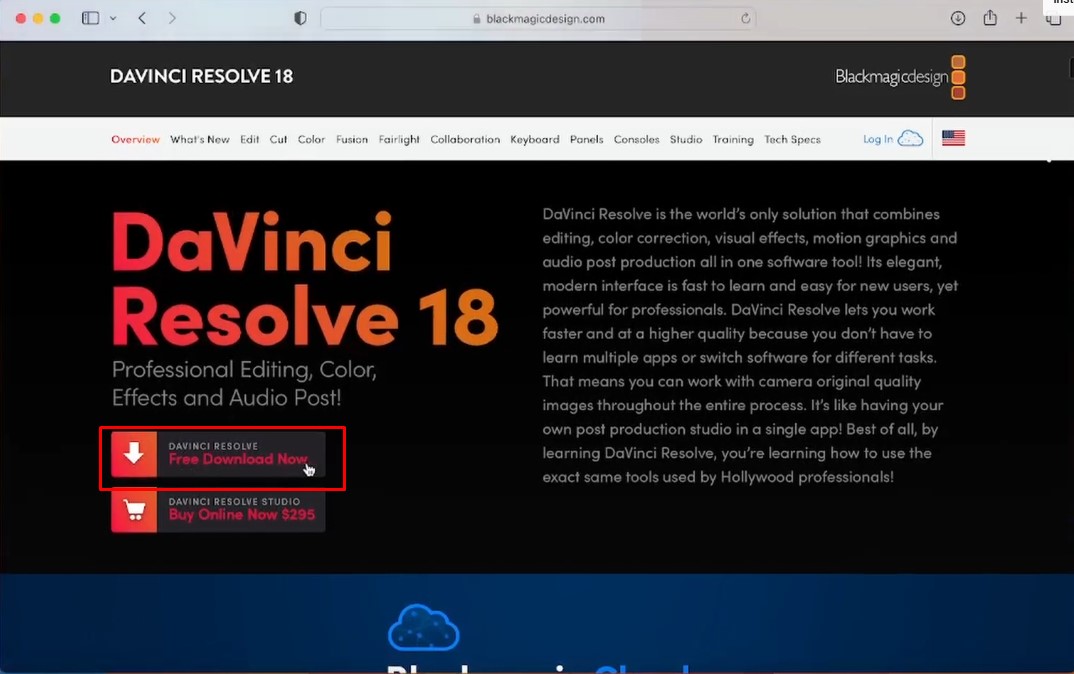Screen dimensions: 1074x674
Task: Select the Overview tab
Action: 136,139
